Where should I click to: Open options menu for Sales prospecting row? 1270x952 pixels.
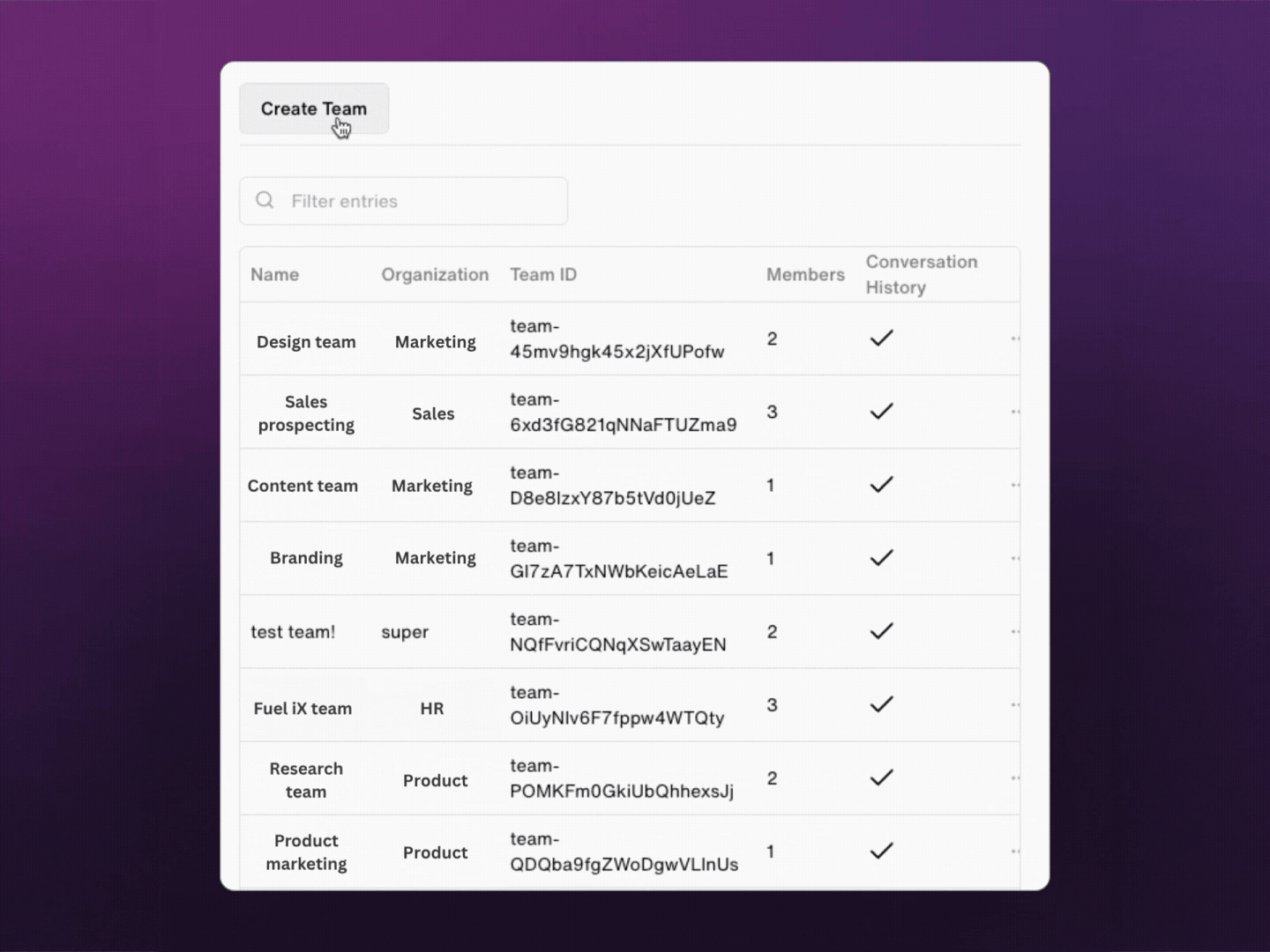1015,412
